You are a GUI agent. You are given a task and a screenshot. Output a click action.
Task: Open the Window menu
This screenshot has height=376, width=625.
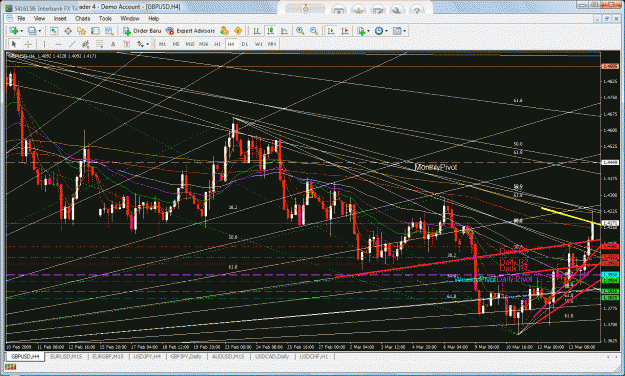130,18
